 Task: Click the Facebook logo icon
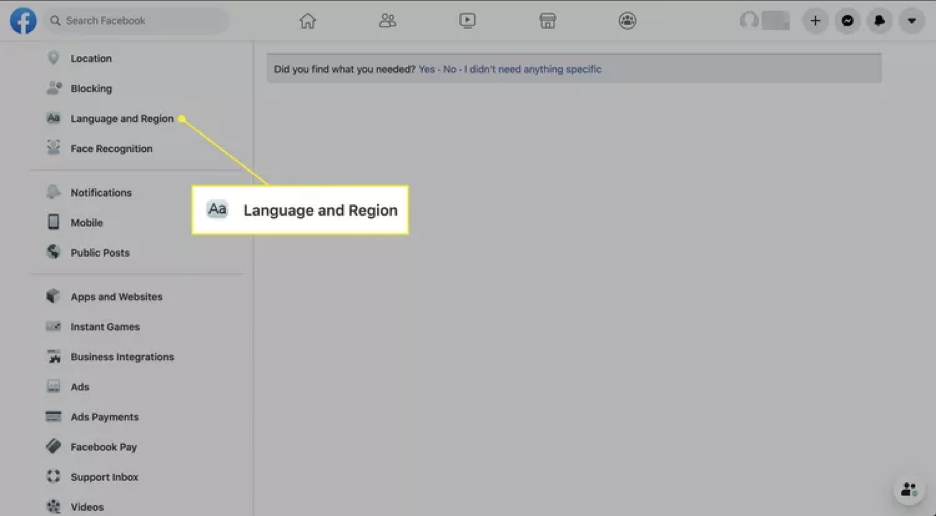[x=23, y=20]
